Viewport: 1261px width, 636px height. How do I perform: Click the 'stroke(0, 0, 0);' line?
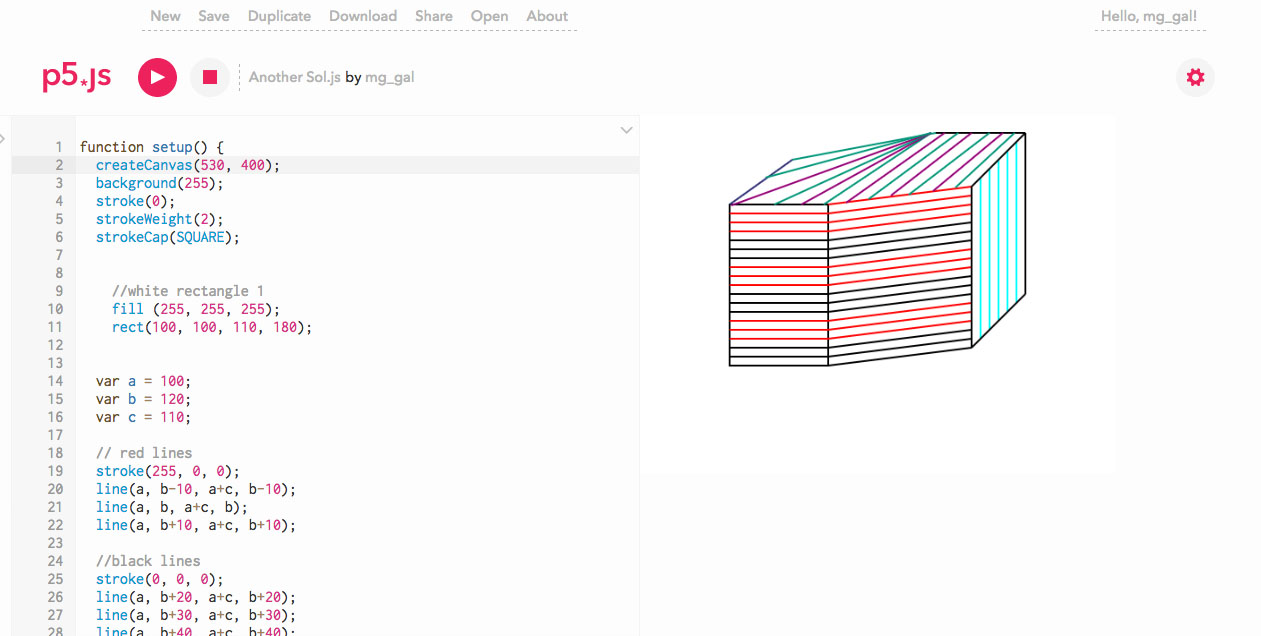pyautogui.click(x=160, y=579)
